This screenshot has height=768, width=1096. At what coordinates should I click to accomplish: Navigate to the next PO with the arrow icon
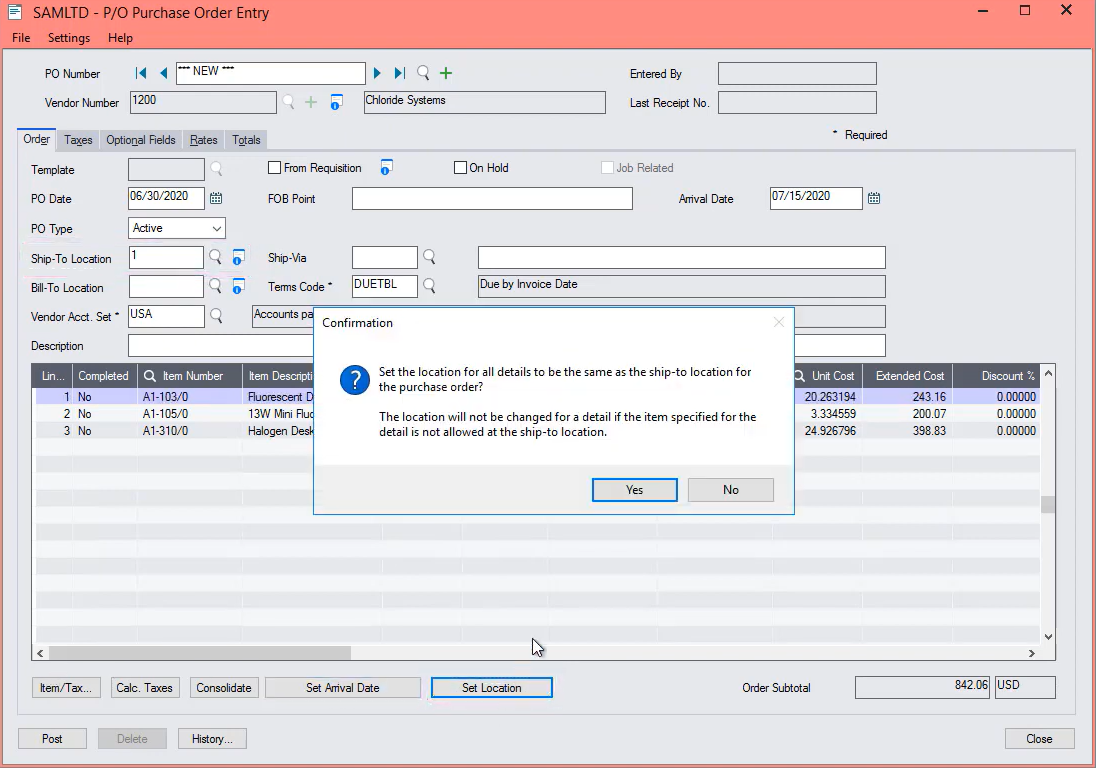pos(378,72)
